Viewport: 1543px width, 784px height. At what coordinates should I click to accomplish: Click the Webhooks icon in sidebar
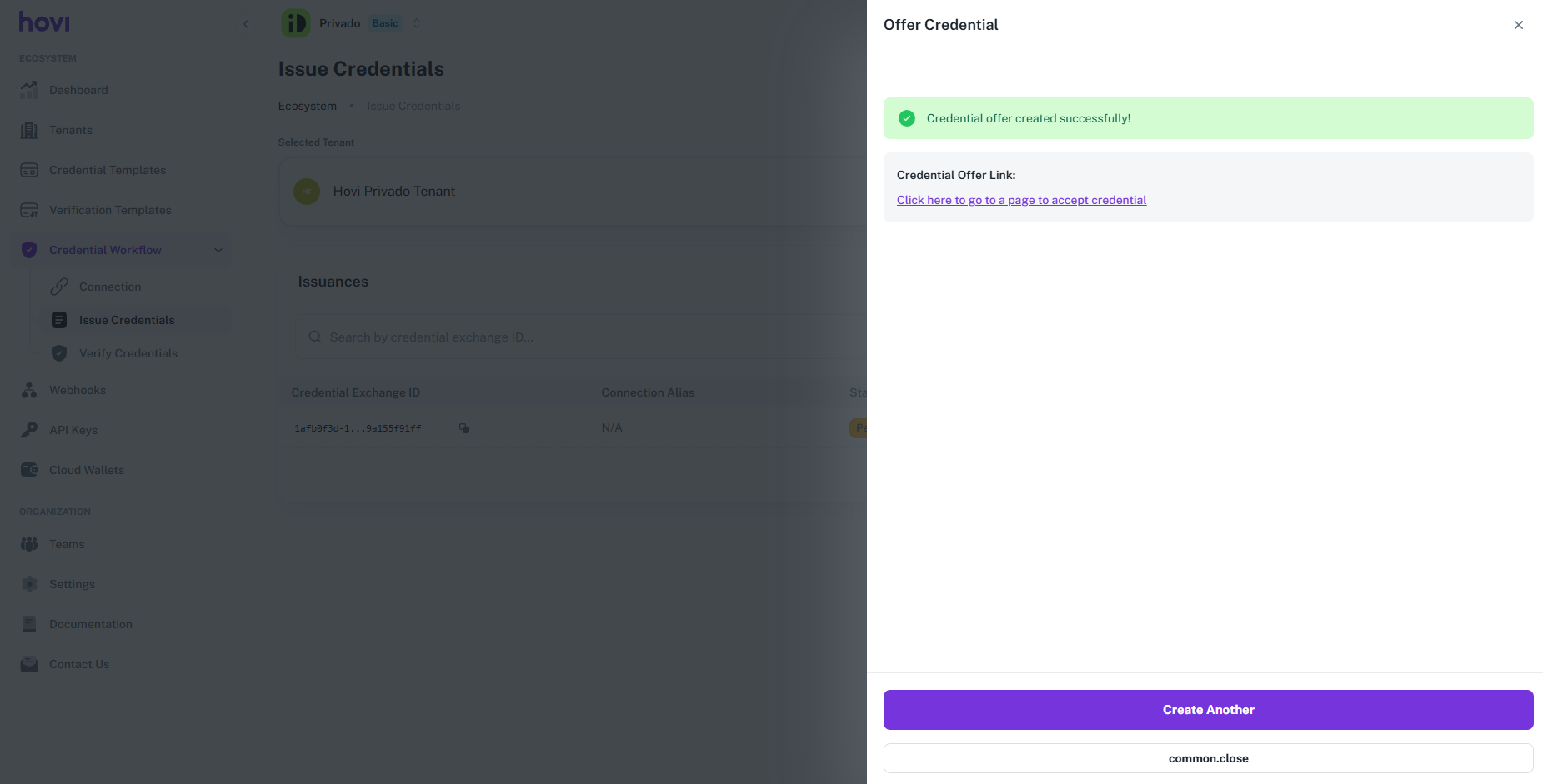pyautogui.click(x=29, y=390)
